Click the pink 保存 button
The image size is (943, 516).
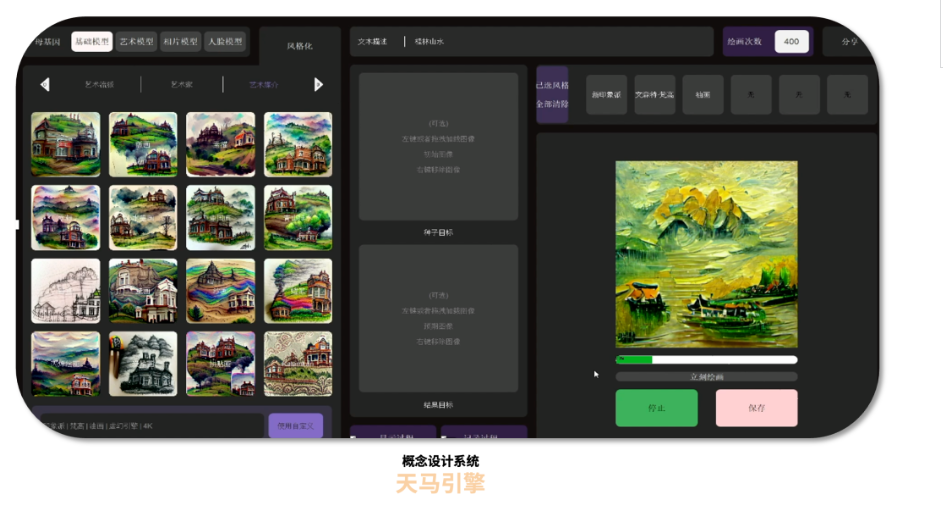(756, 408)
